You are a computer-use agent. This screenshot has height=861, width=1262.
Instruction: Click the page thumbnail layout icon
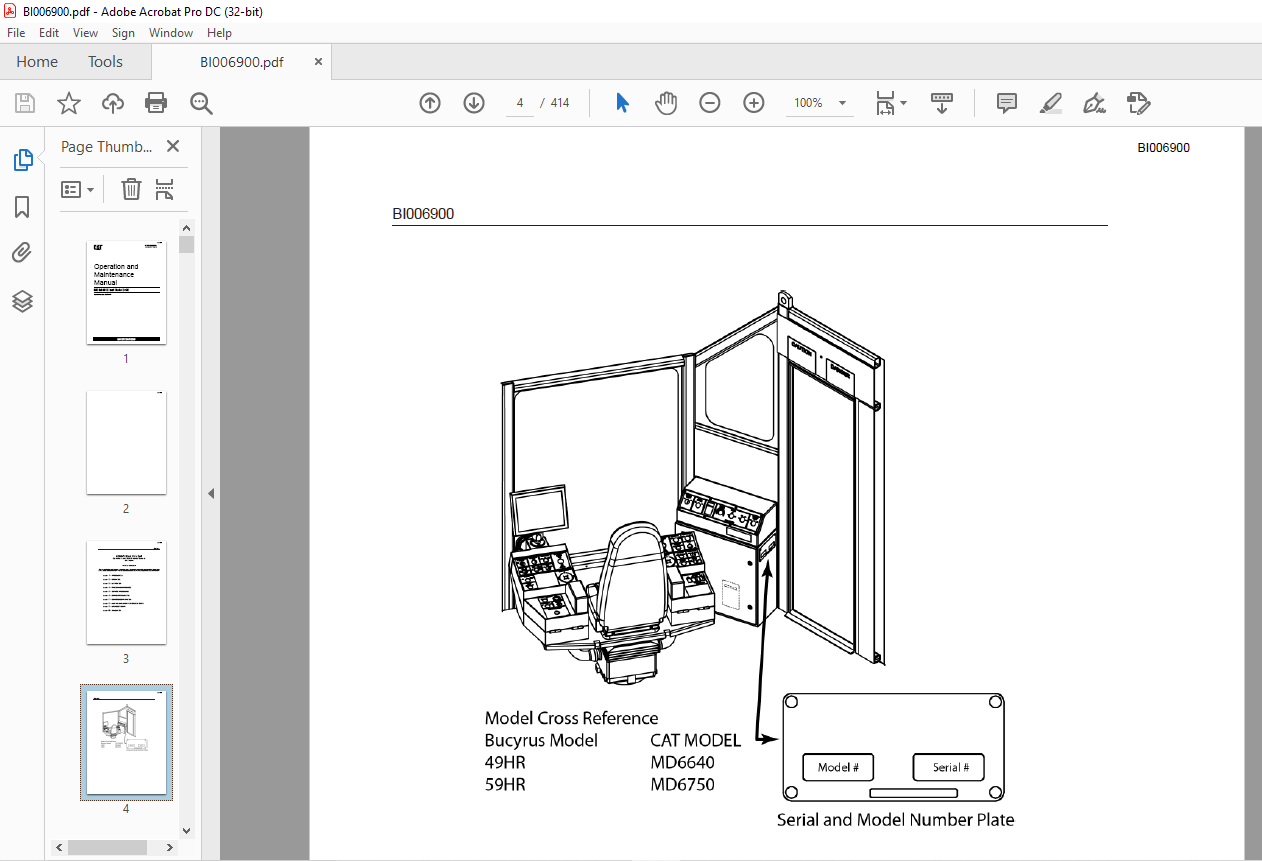(165, 189)
